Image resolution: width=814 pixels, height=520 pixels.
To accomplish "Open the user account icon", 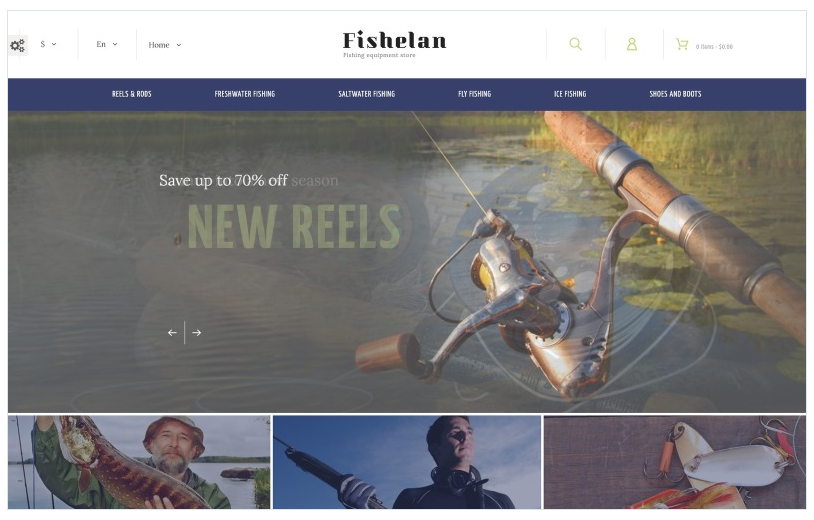I will (632, 44).
